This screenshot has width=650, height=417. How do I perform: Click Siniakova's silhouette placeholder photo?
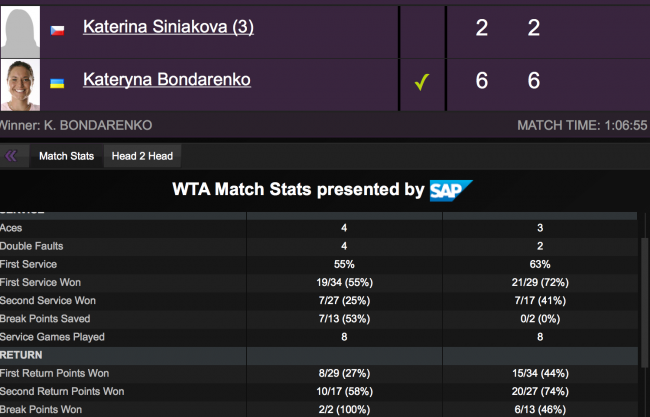(x=20, y=28)
